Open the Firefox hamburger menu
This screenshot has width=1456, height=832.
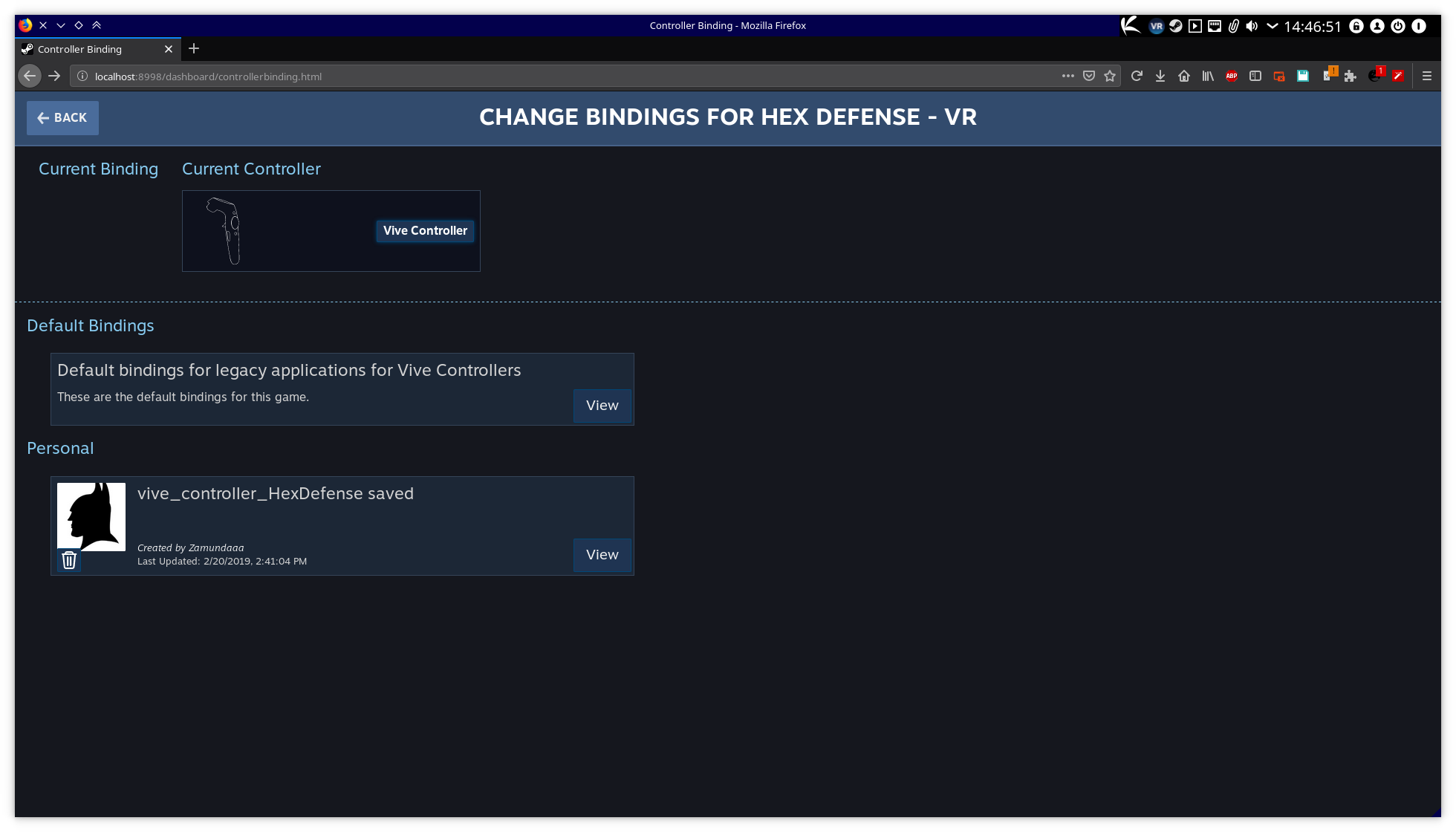click(x=1427, y=75)
